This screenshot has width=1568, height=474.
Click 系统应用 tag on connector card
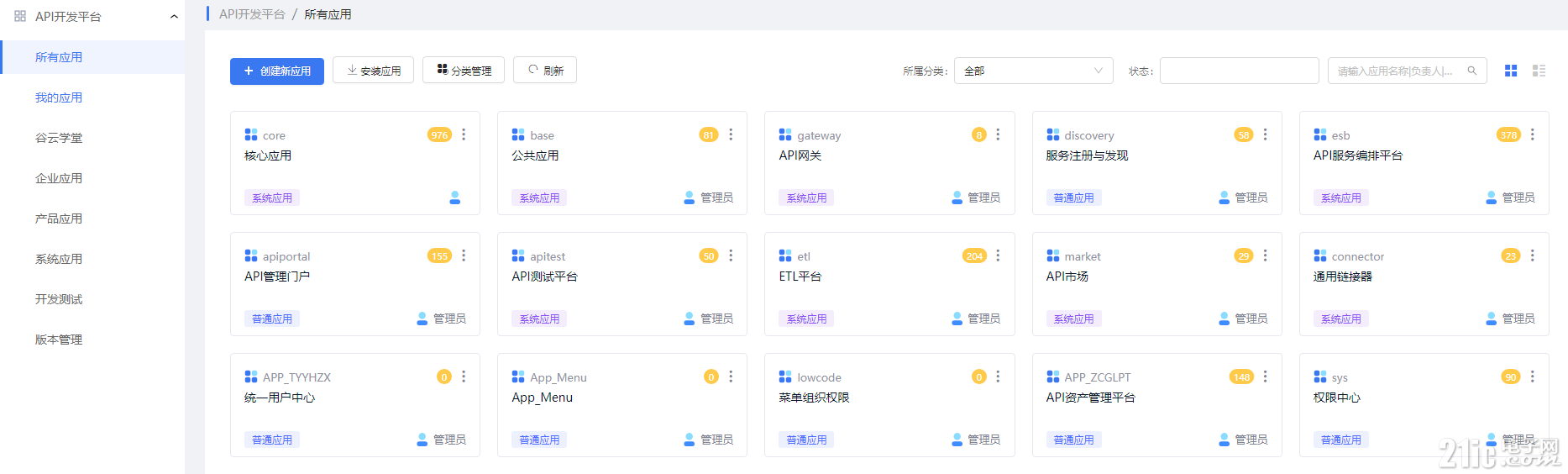[x=1341, y=319]
